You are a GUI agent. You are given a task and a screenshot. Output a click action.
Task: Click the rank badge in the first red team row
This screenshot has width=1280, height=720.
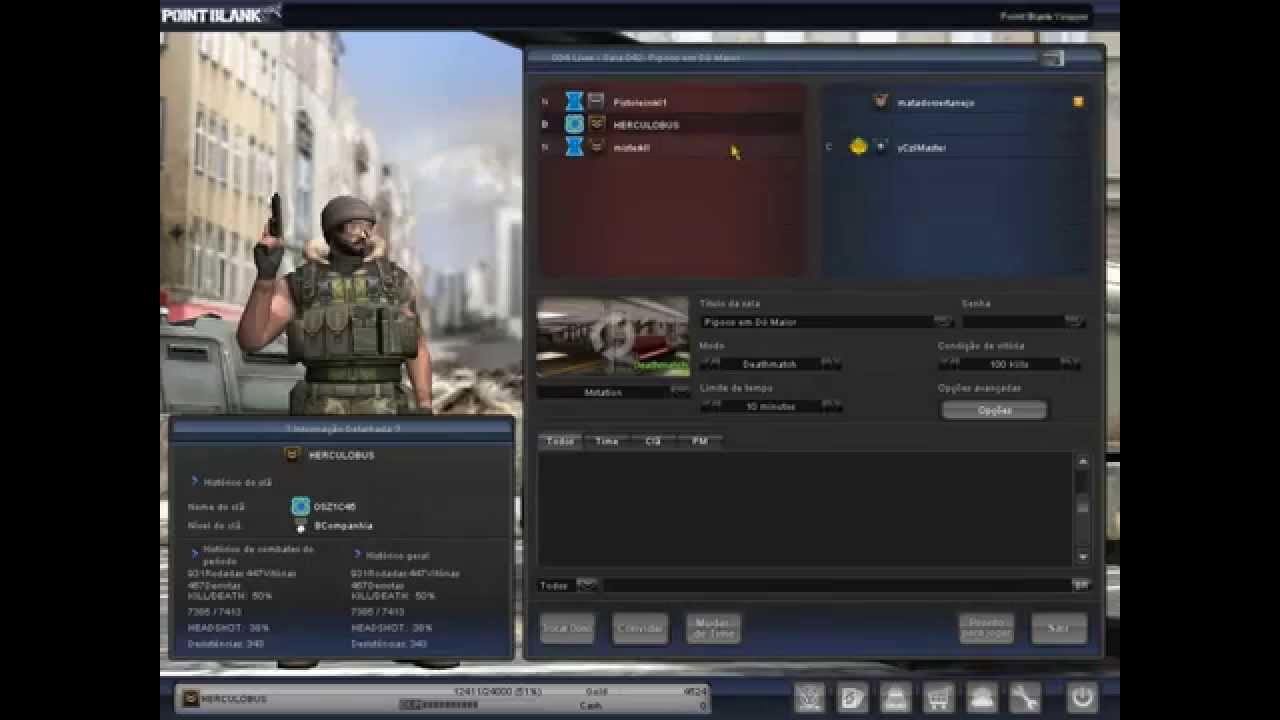[596, 101]
